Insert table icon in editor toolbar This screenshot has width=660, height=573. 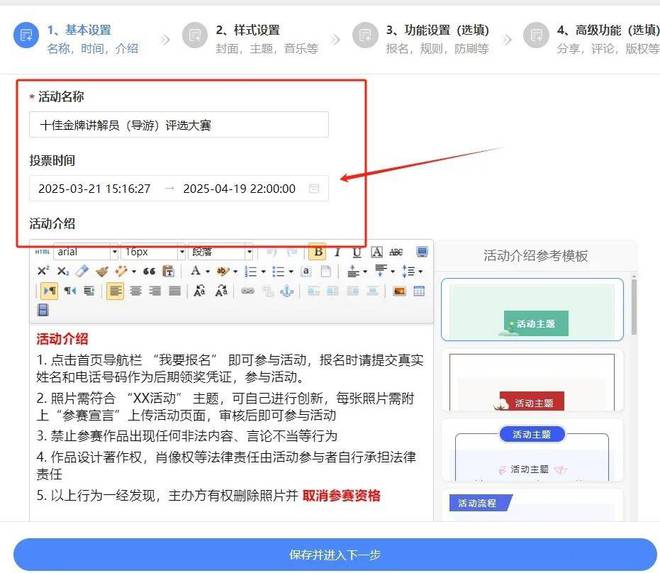click(419, 291)
